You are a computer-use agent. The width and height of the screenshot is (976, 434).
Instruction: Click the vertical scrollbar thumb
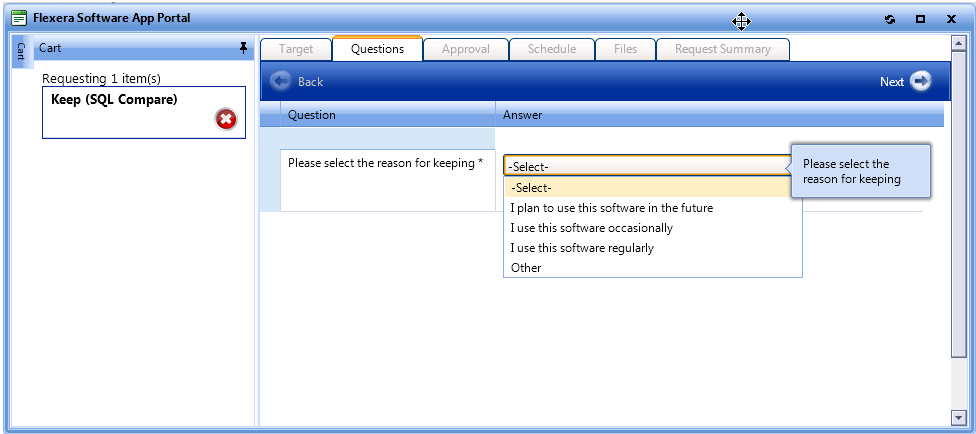click(958, 203)
